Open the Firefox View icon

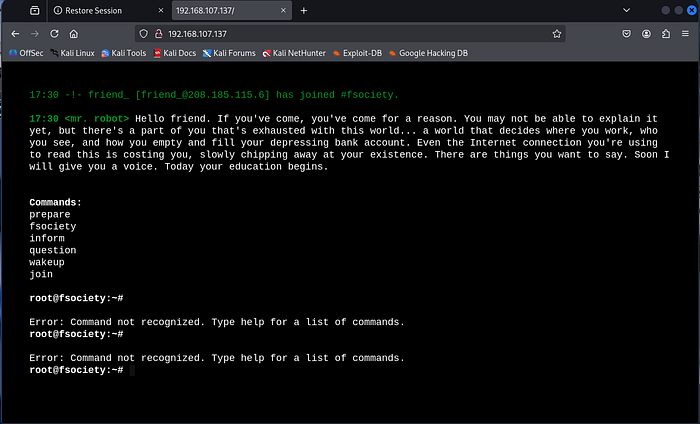34,11
